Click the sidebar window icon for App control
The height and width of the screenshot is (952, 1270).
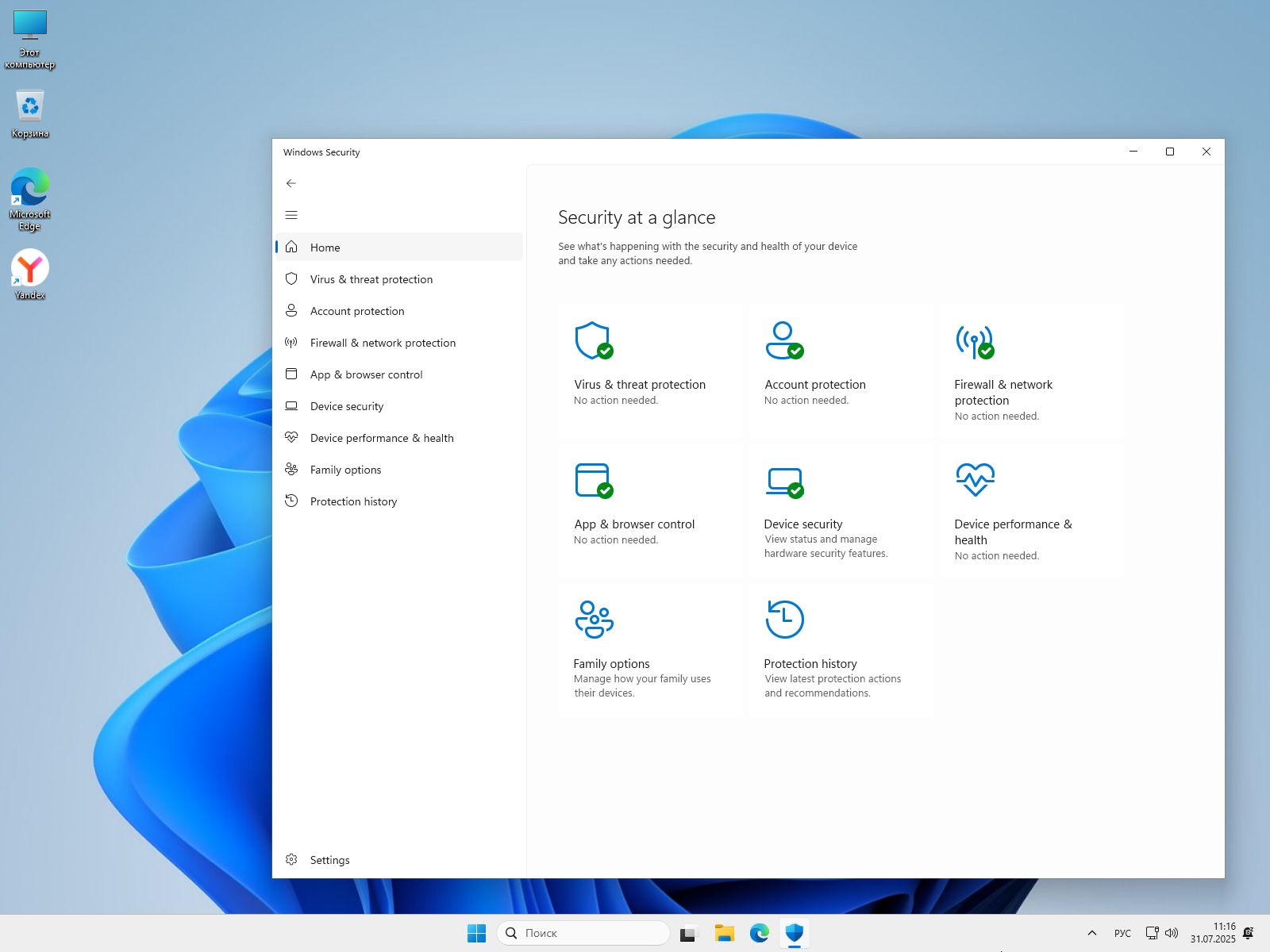291,374
